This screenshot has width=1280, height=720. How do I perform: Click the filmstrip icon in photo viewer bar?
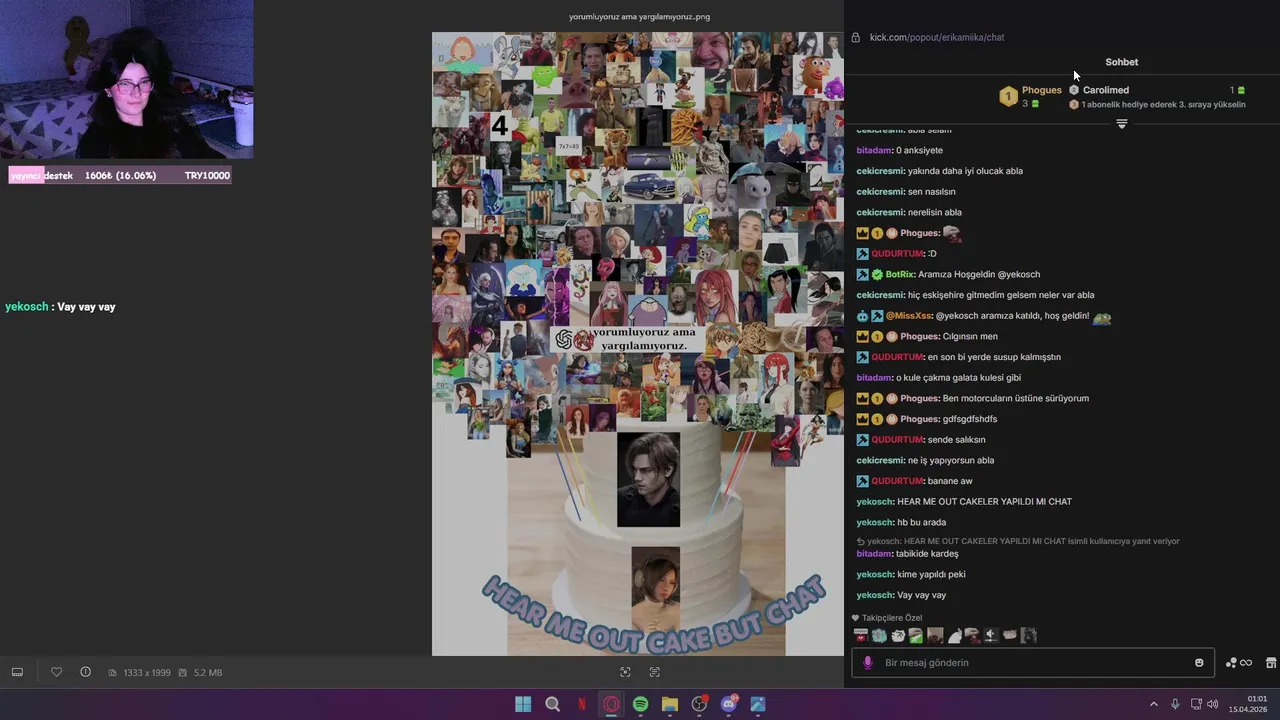click(17, 672)
